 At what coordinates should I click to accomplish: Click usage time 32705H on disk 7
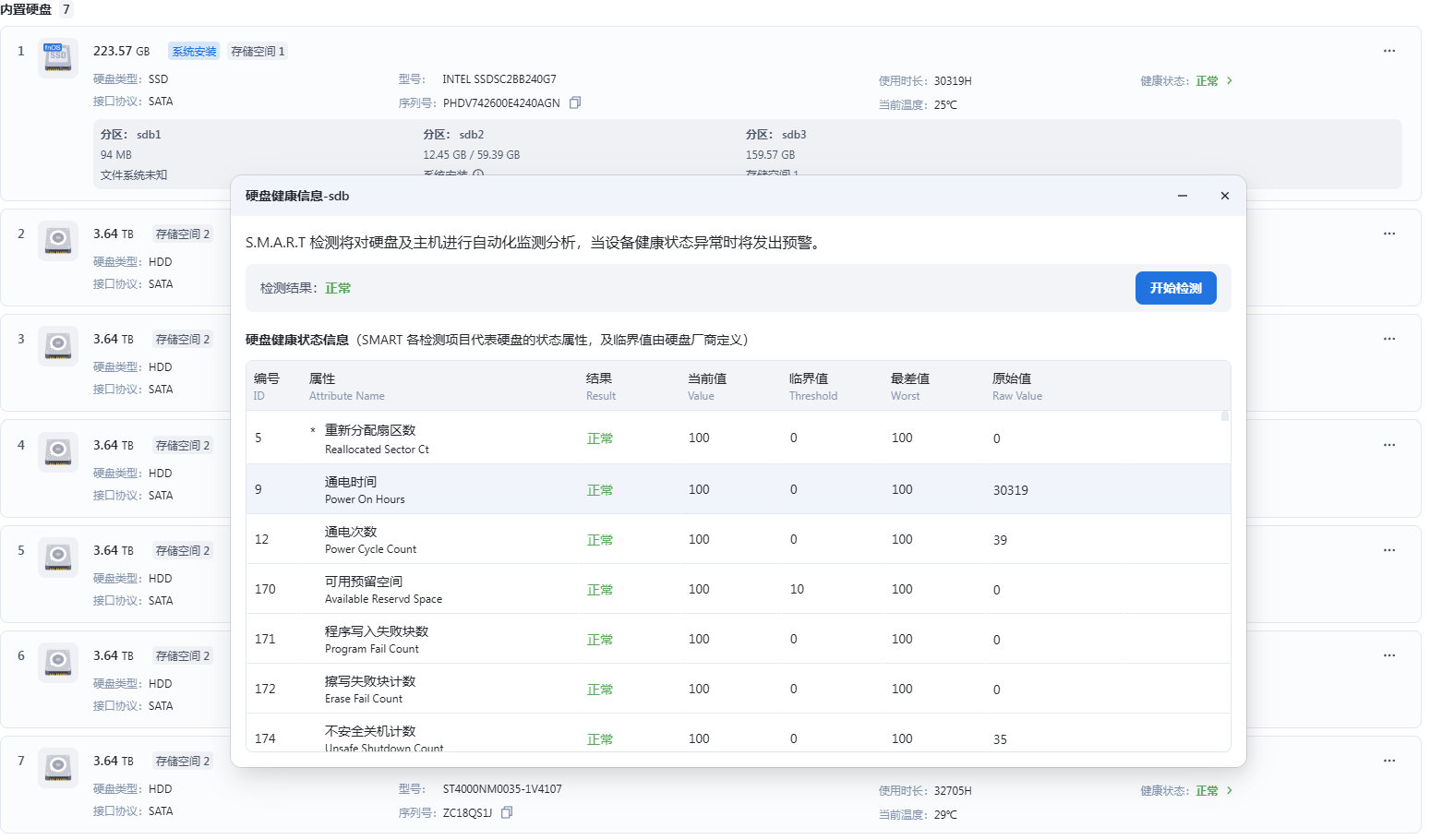coord(953,791)
